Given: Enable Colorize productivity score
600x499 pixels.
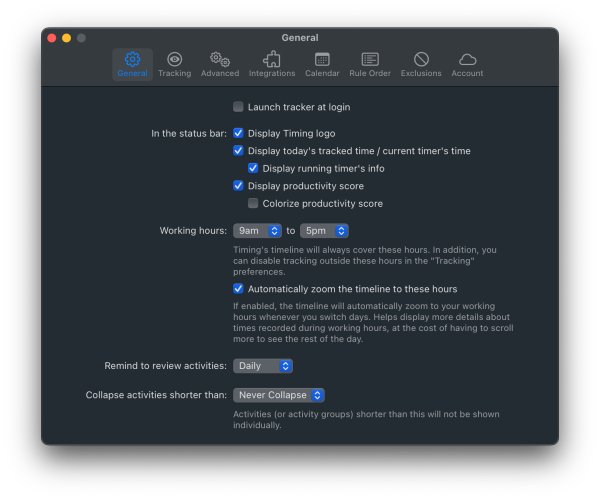Looking at the screenshot, I should coord(254,203).
